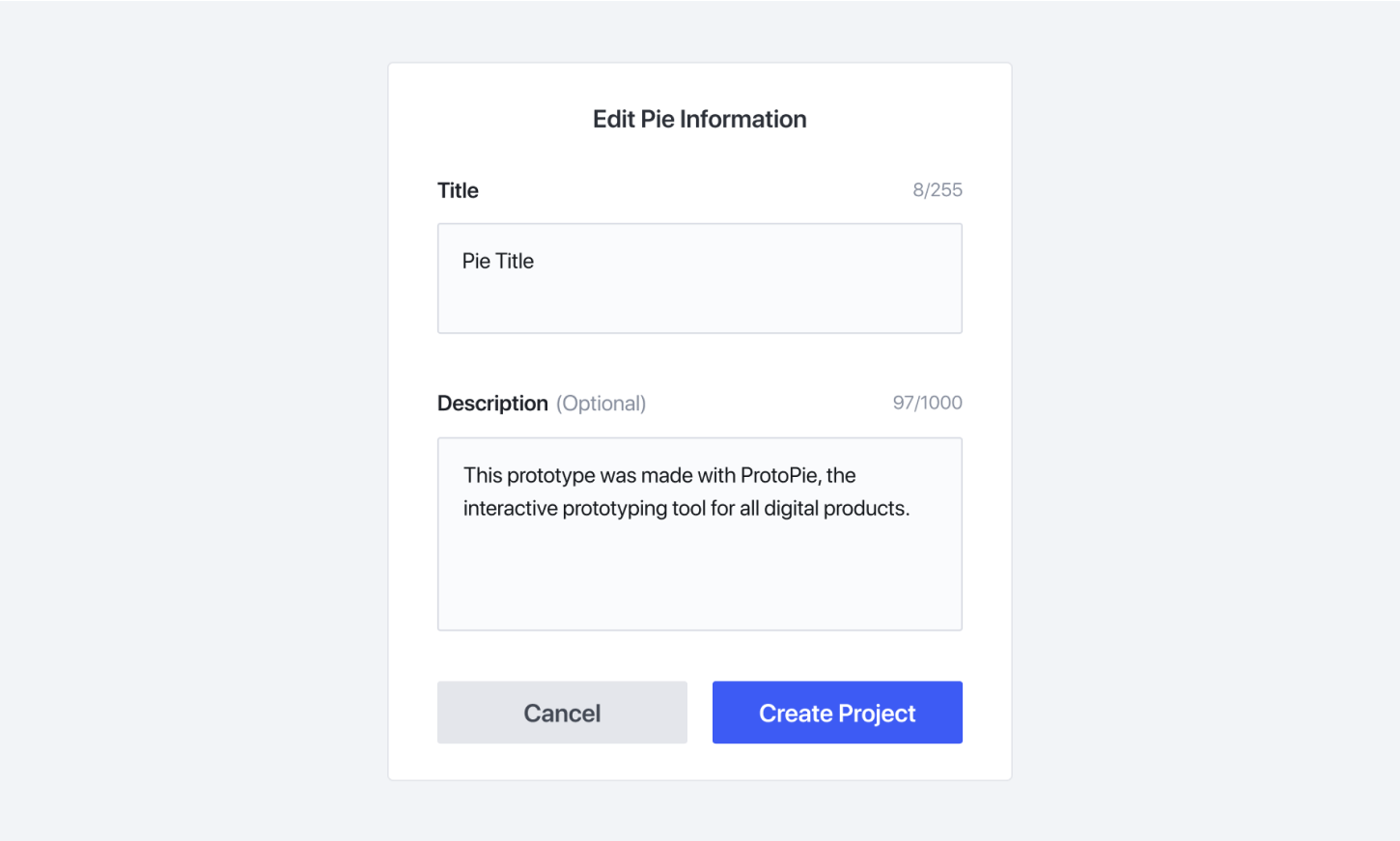Click the word "prototype" in the description
Screen dimensions: 1400x841
(x=551, y=476)
